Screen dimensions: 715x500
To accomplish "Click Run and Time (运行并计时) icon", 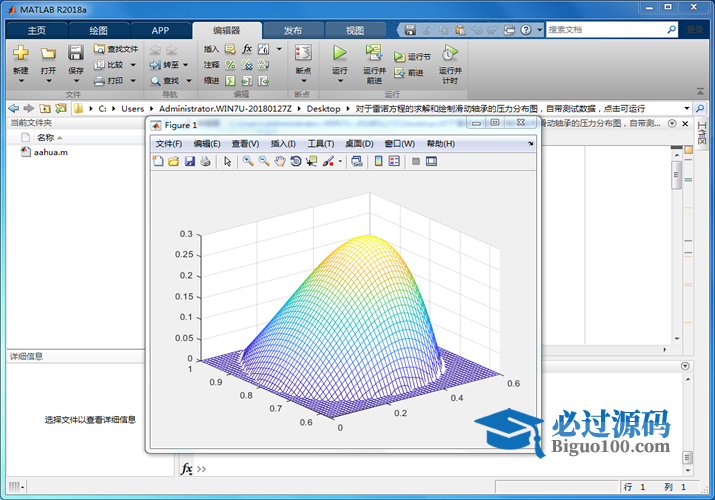I will [450, 53].
